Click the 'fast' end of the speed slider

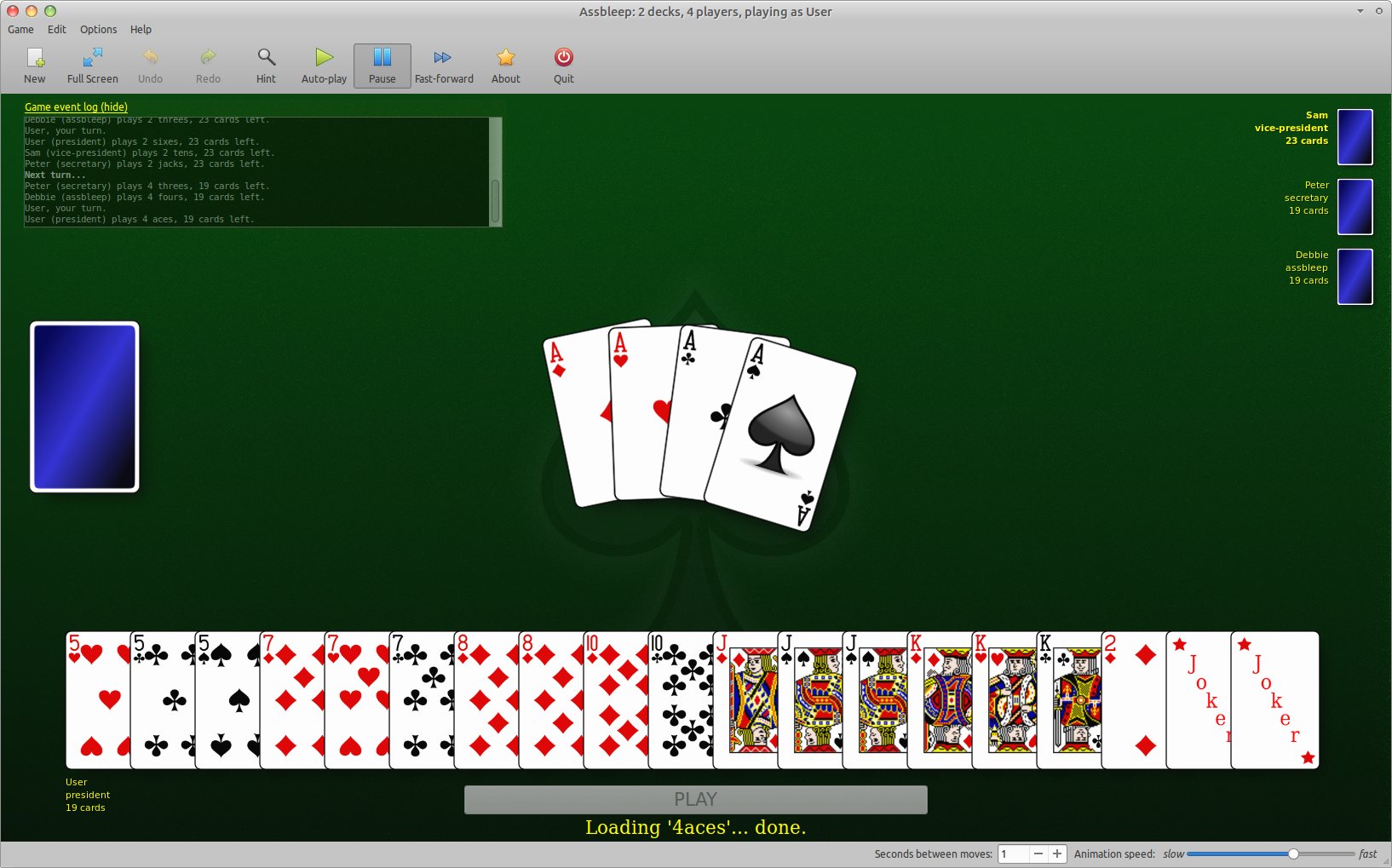1367,854
